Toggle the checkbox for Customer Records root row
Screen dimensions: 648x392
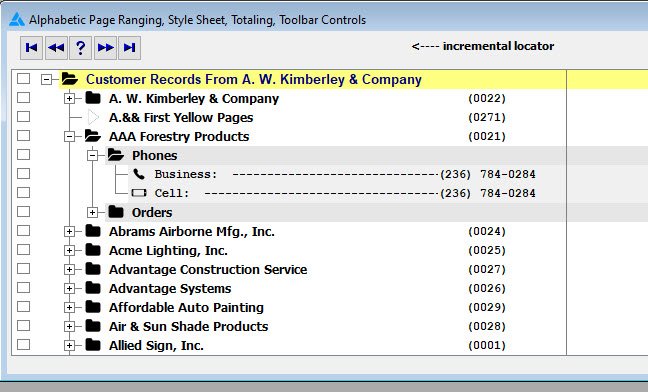24,78
